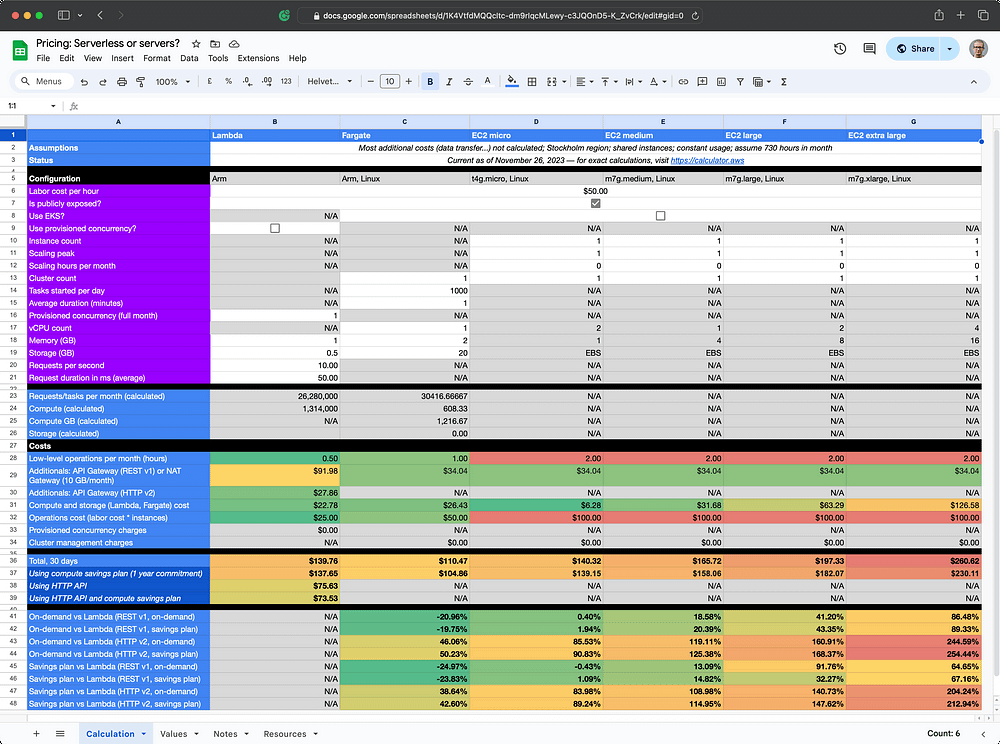Toggle the 'Use EKS?' checkbox

(661, 215)
